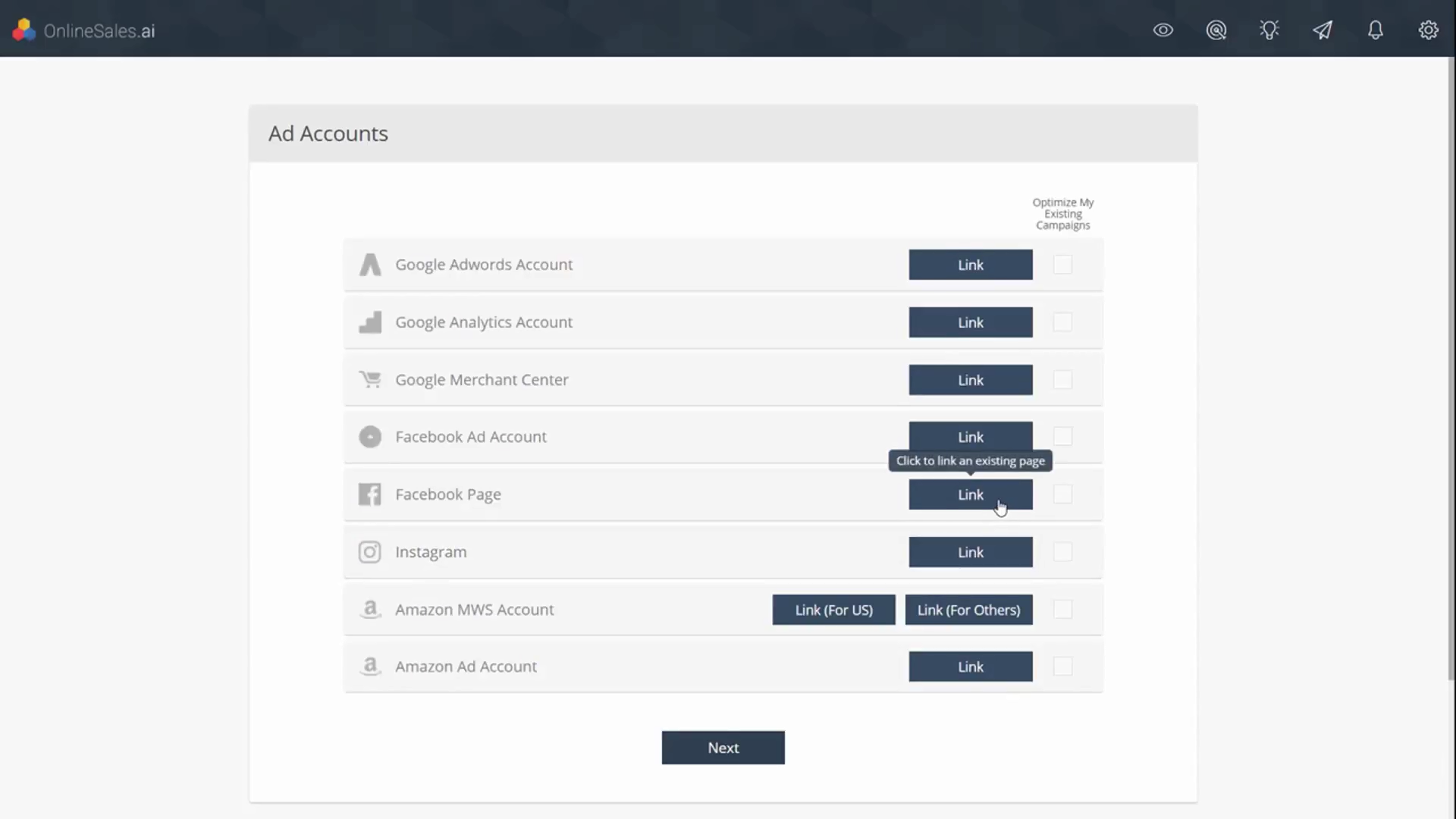Click the paper plane icon
Viewport: 1456px width, 819px height.
(1323, 30)
